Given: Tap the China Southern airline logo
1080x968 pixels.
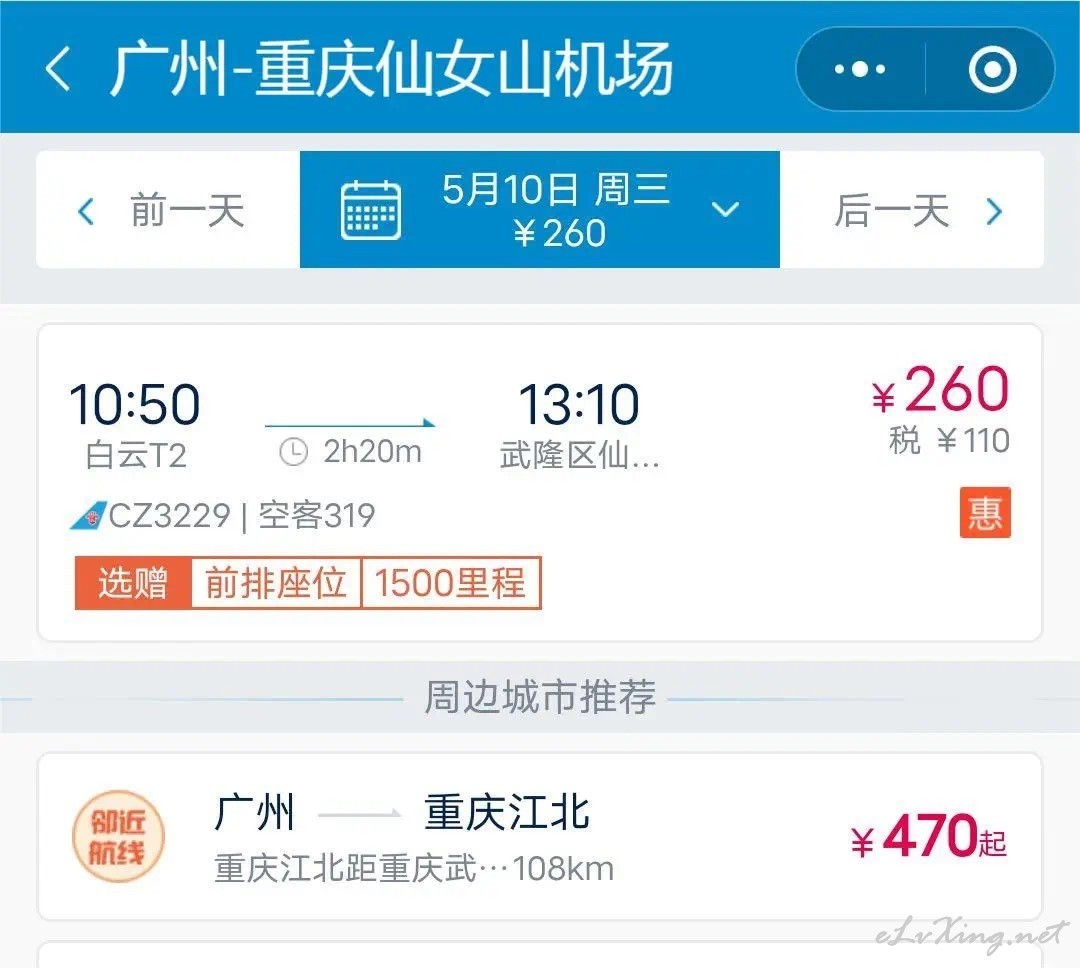Looking at the screenshot, I should pyautogui.click(x=87, y=516).
